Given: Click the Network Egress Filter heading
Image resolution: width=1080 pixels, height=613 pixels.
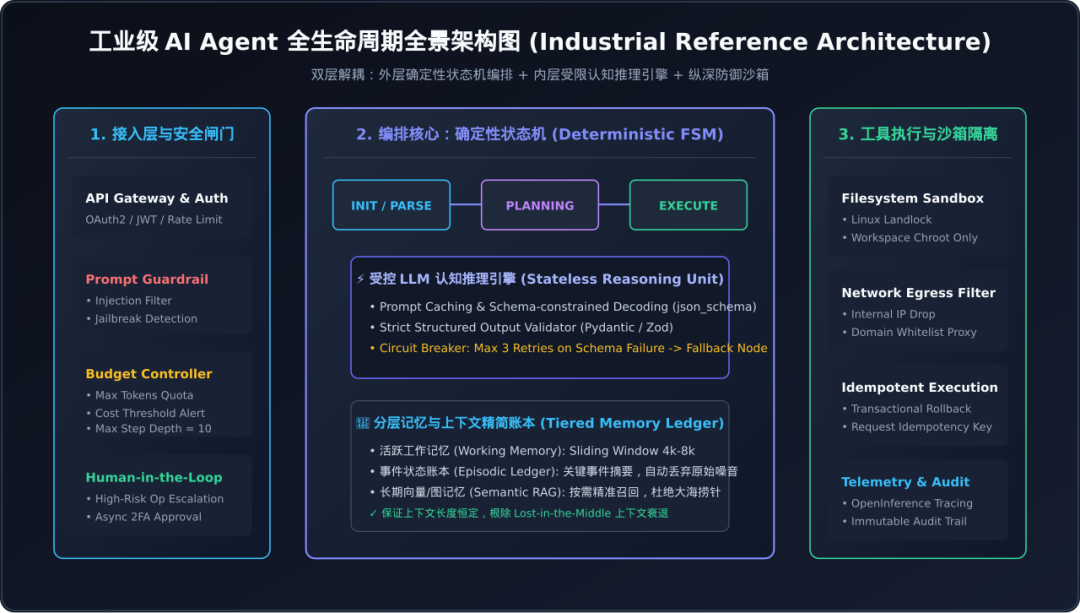Looking at the screenshot, I should tap(918, 293).
